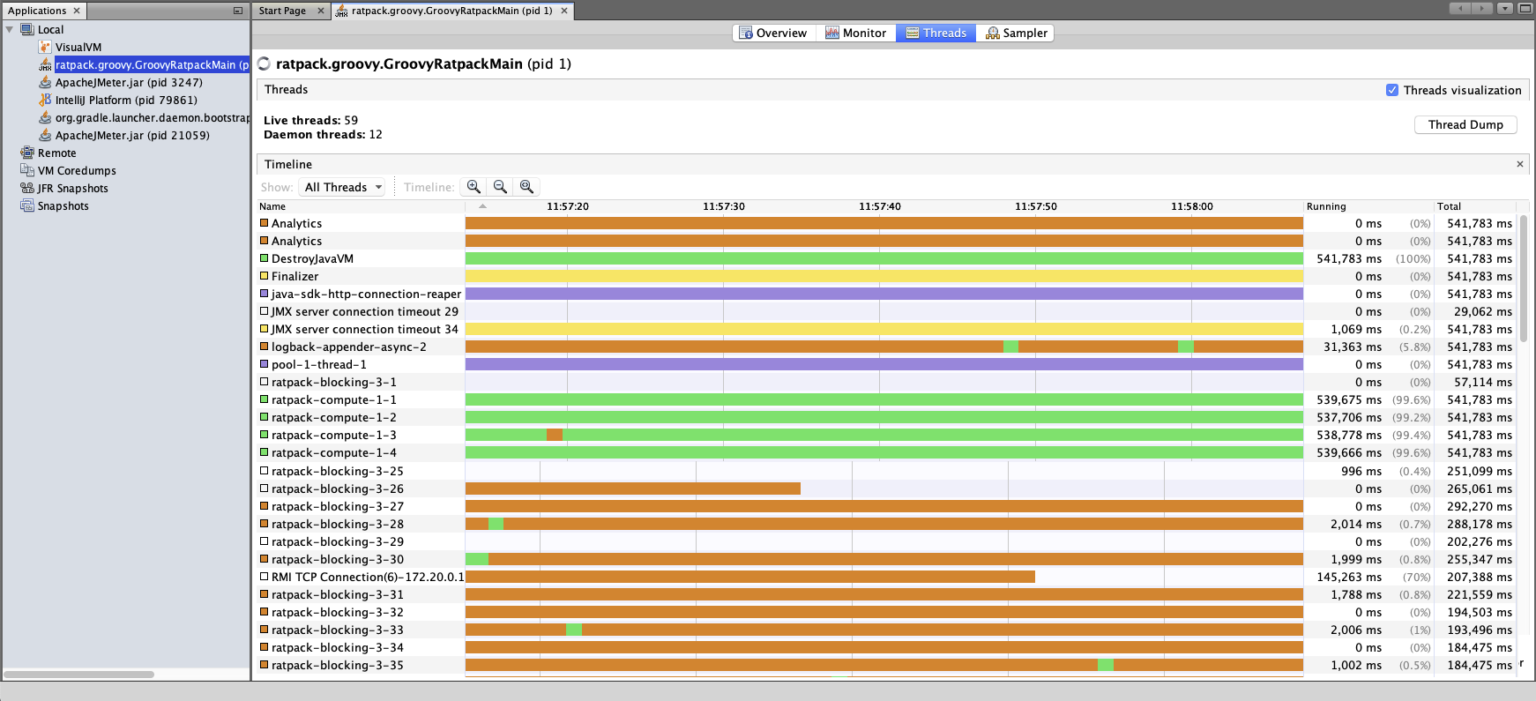Click the refresh icon beside GroovyRatpackMain heading
This screenshot has width=1536, height=701.
[x=262, y=63]
